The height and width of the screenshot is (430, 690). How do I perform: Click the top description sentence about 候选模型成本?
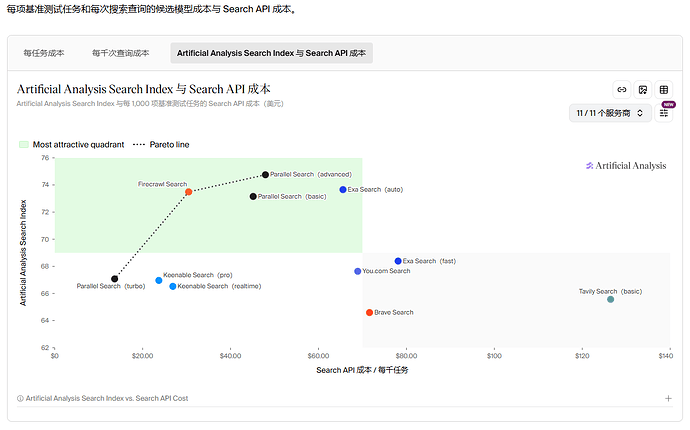[151, 9]
